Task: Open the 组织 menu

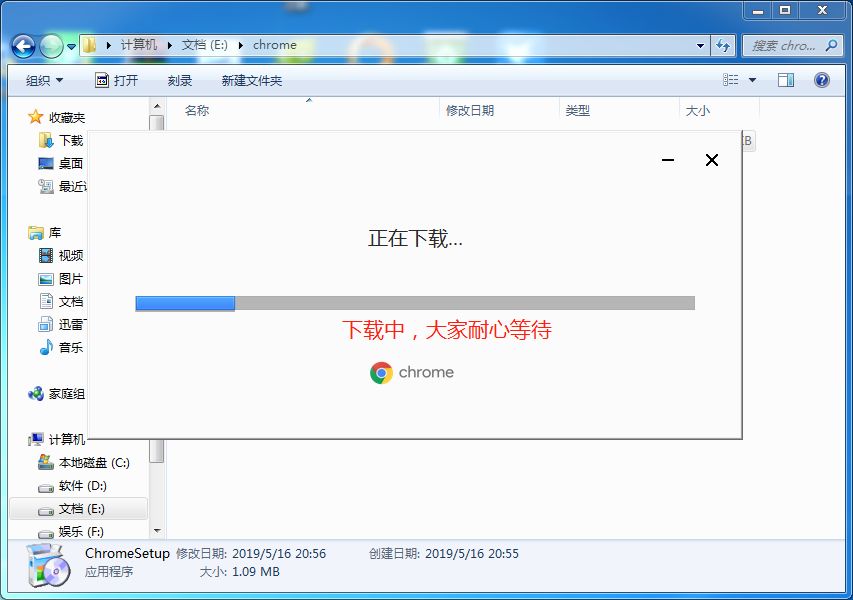Action: coord(44,81)
